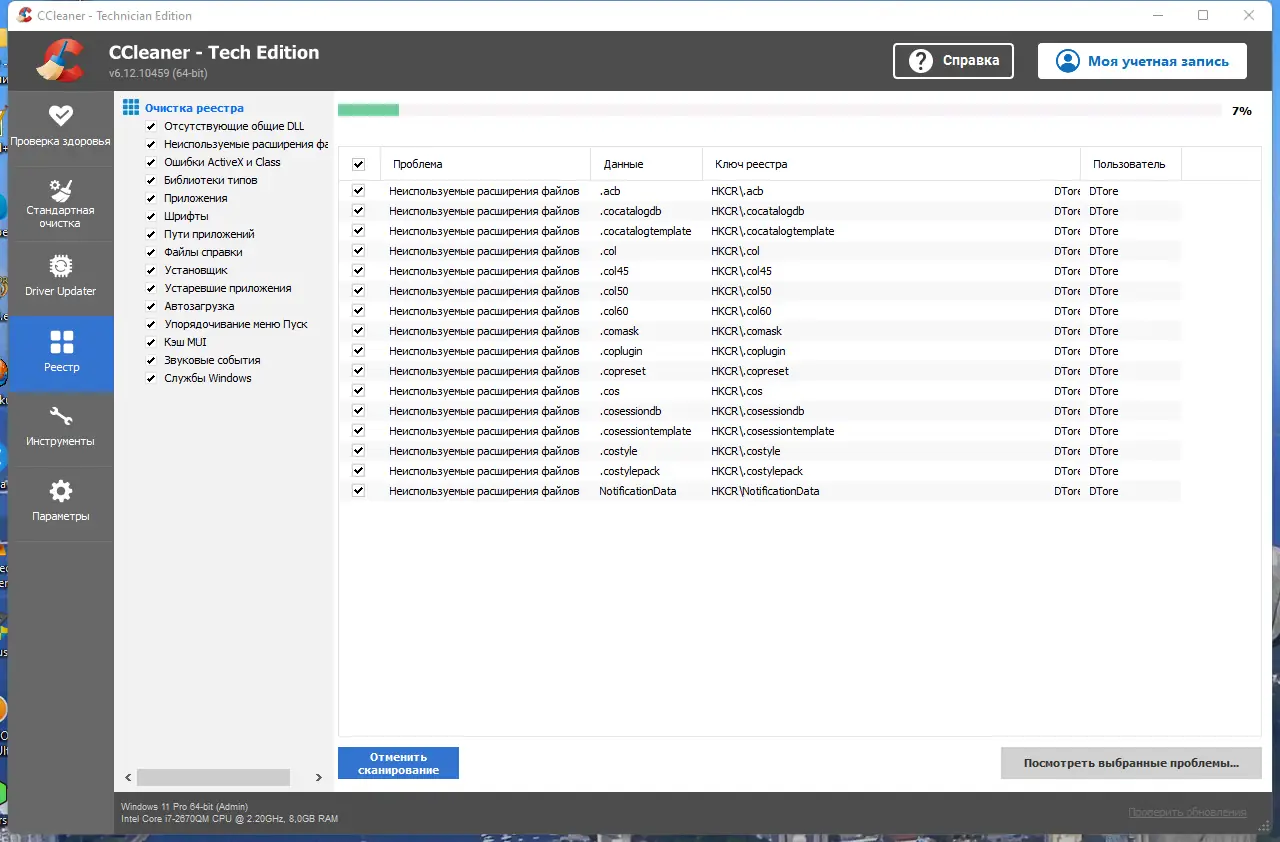Click the right scroll arrow below the list
This screenshot has height=842, width=1280.
[x=318, y=776]
